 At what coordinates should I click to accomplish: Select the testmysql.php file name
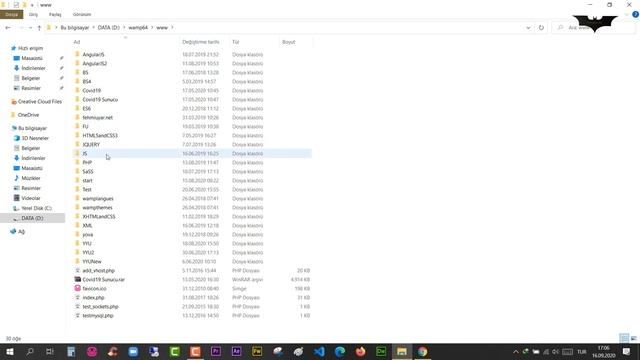point(98,316)
